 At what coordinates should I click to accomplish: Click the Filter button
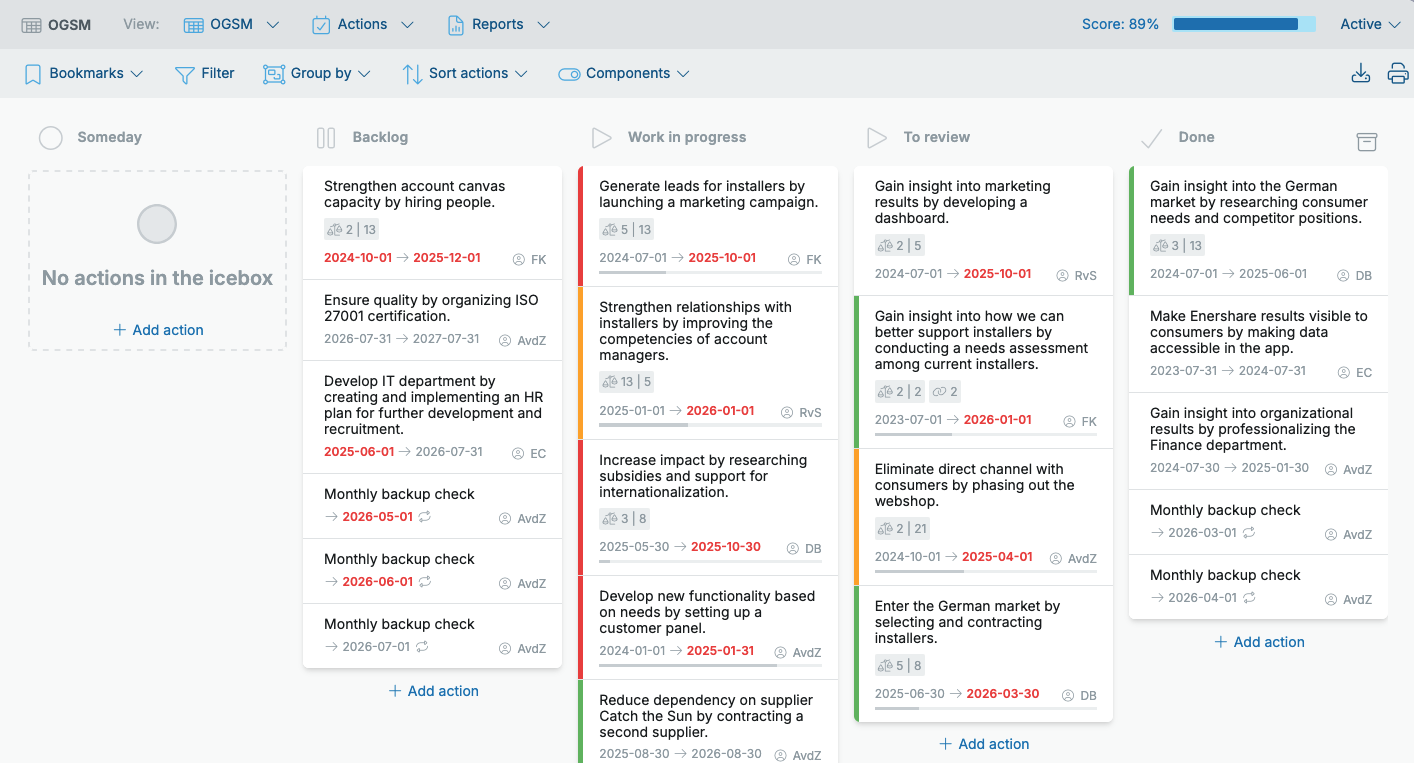[x=205, y=73]
